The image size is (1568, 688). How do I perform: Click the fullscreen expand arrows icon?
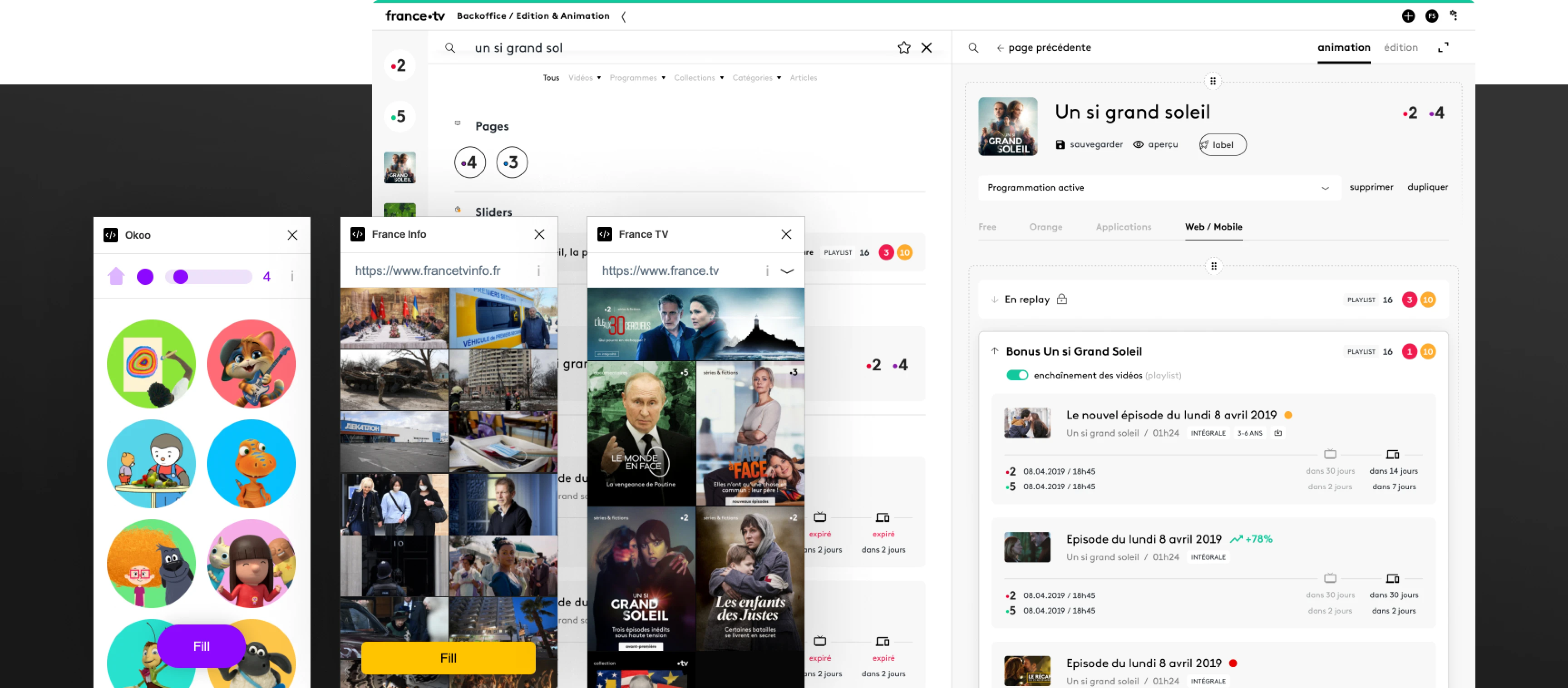1443,48
